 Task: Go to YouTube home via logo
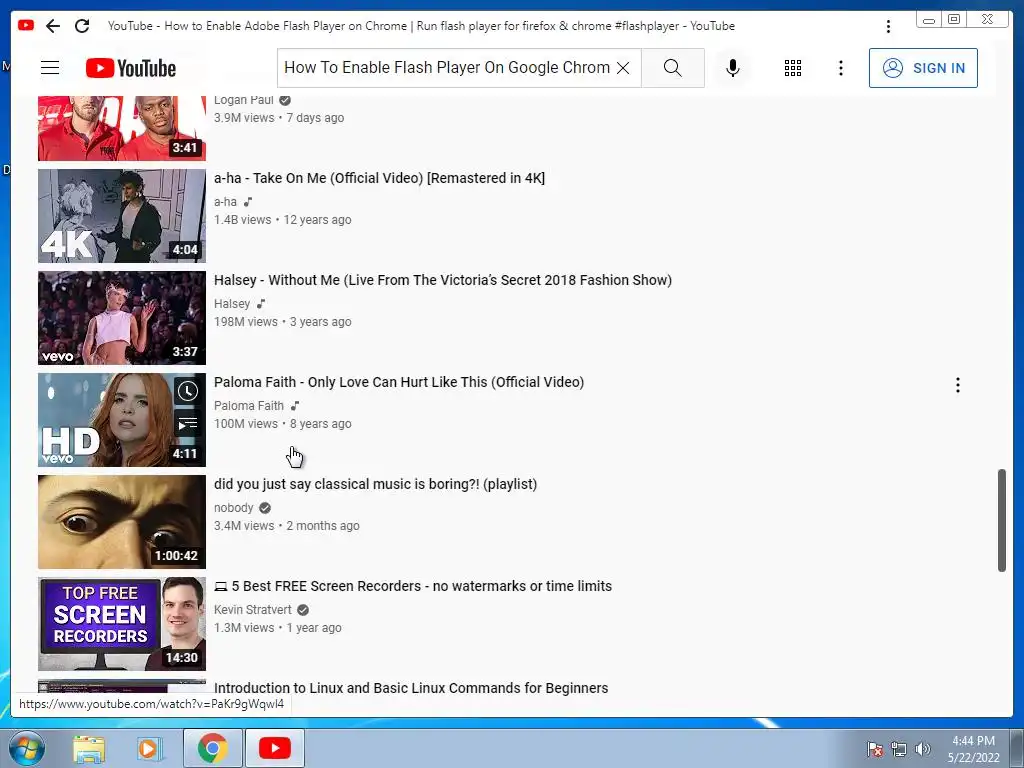coord(131,68)
